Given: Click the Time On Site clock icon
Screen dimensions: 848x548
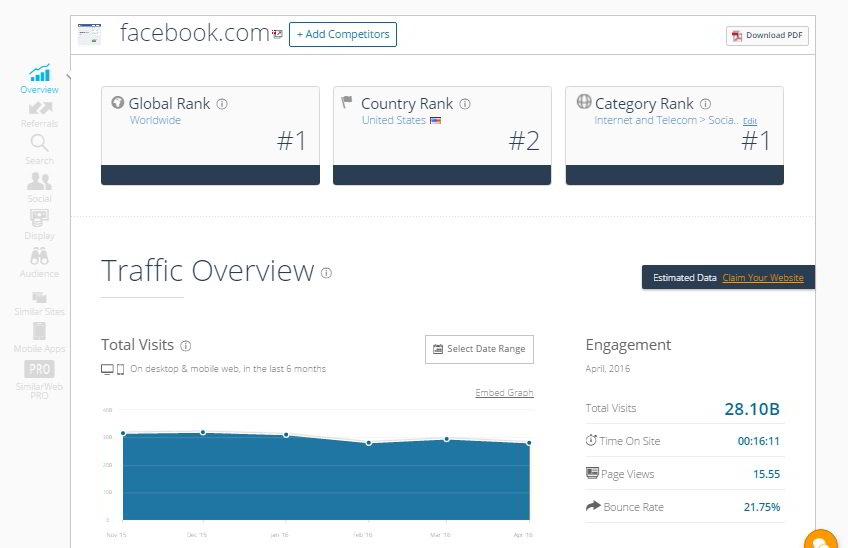Looking at the screenshot, I should coord(591,440).
